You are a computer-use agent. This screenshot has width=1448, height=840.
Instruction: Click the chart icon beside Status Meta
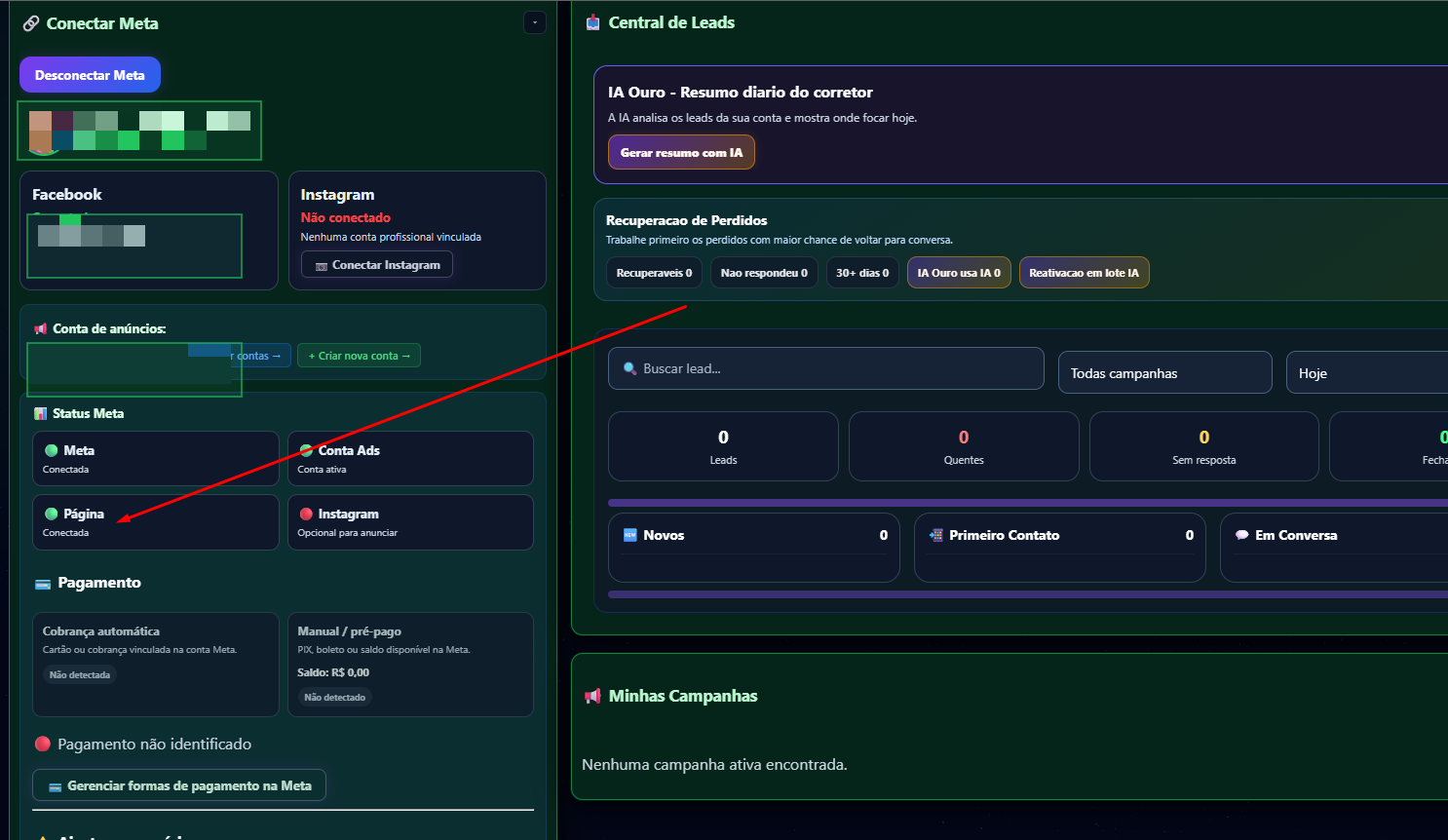click(41, 414)
